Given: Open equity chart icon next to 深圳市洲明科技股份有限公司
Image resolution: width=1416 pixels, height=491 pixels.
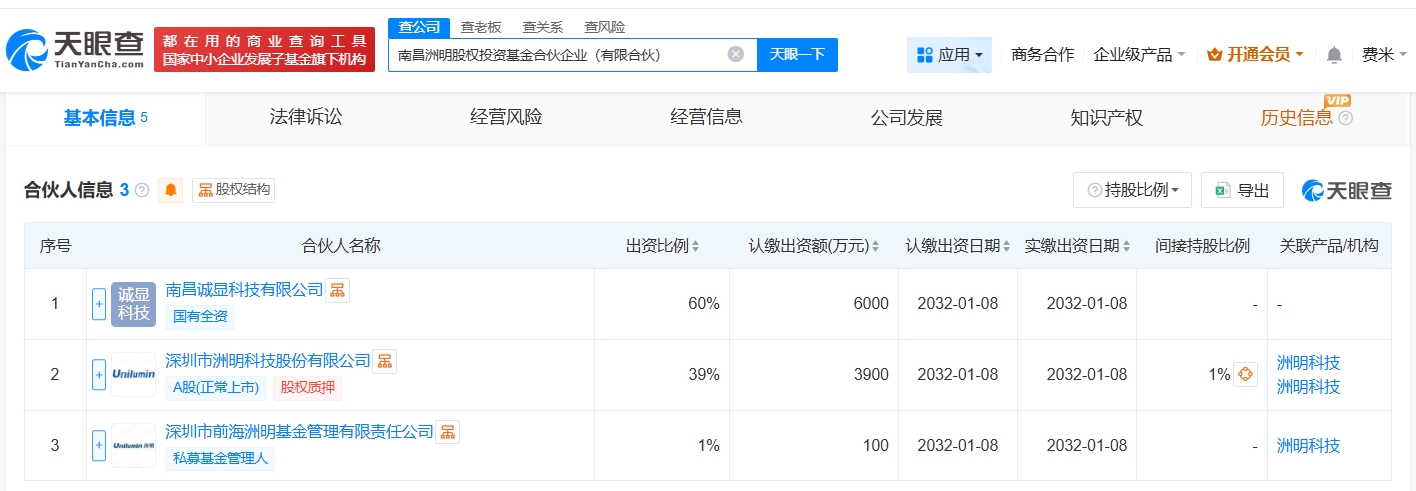Looking at the screenshot, I should pyautogui.click(x=385, y=361).
